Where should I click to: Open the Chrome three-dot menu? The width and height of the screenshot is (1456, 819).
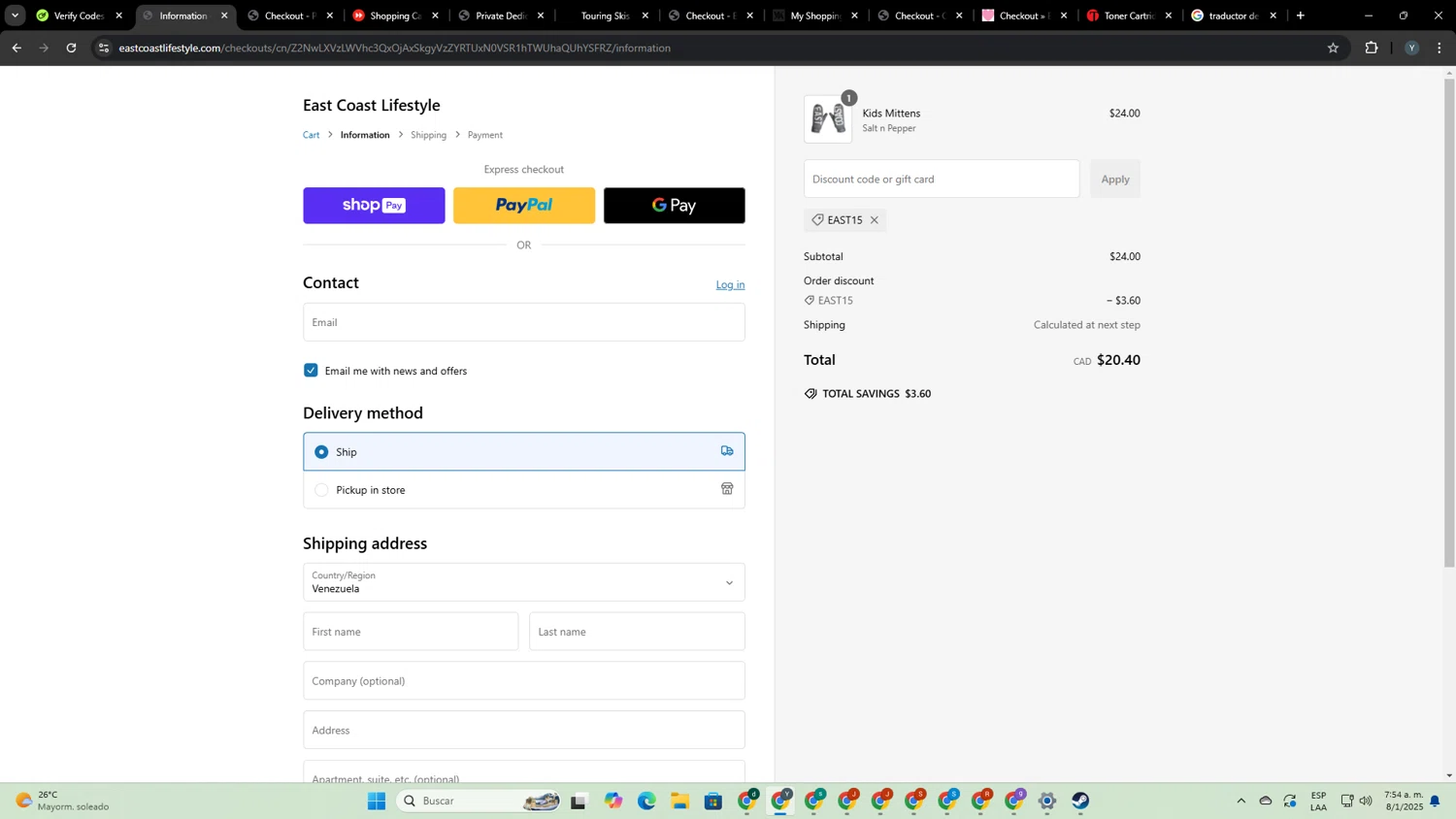tap(1439, 48)
